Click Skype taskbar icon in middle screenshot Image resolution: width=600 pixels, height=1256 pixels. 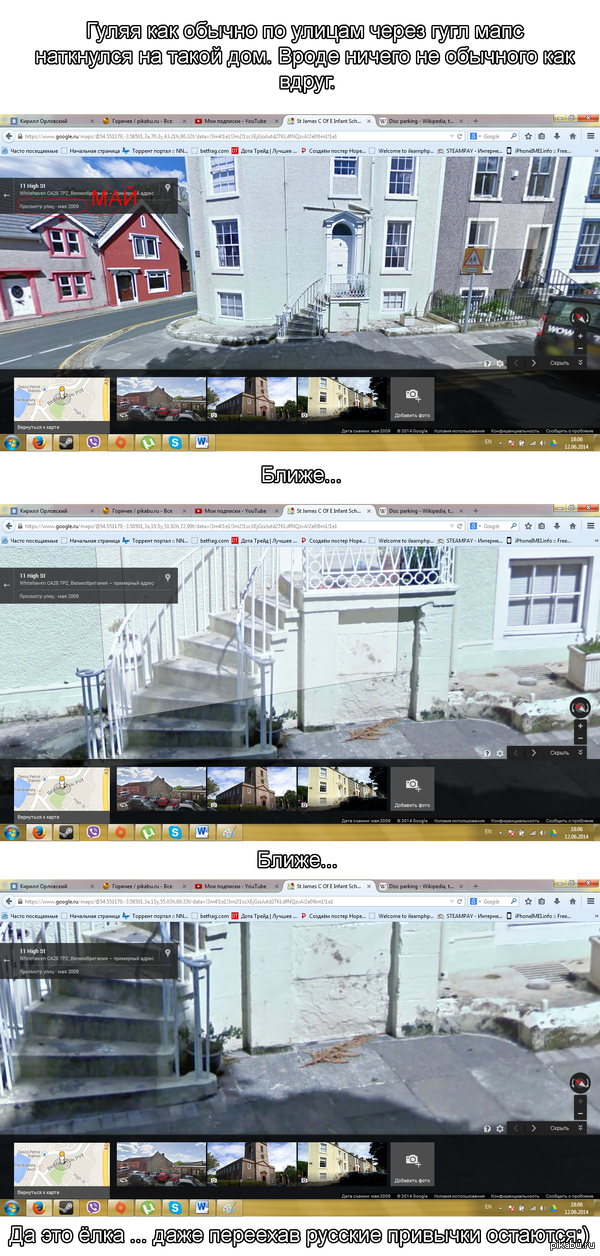[174, 832]
